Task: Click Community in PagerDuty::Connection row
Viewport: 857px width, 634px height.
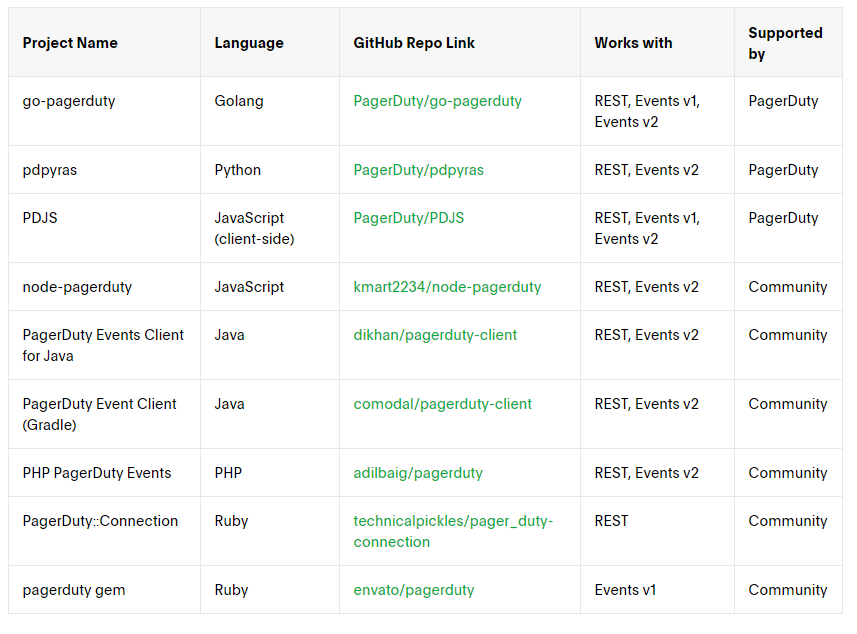Action: tap(788, 521)
